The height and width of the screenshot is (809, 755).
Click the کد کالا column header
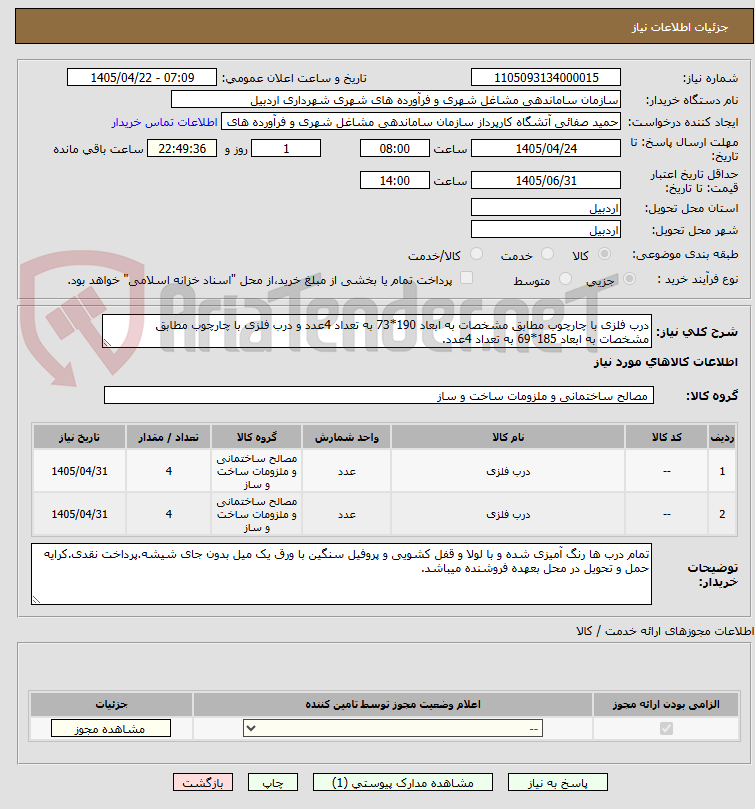click(666, 438)
